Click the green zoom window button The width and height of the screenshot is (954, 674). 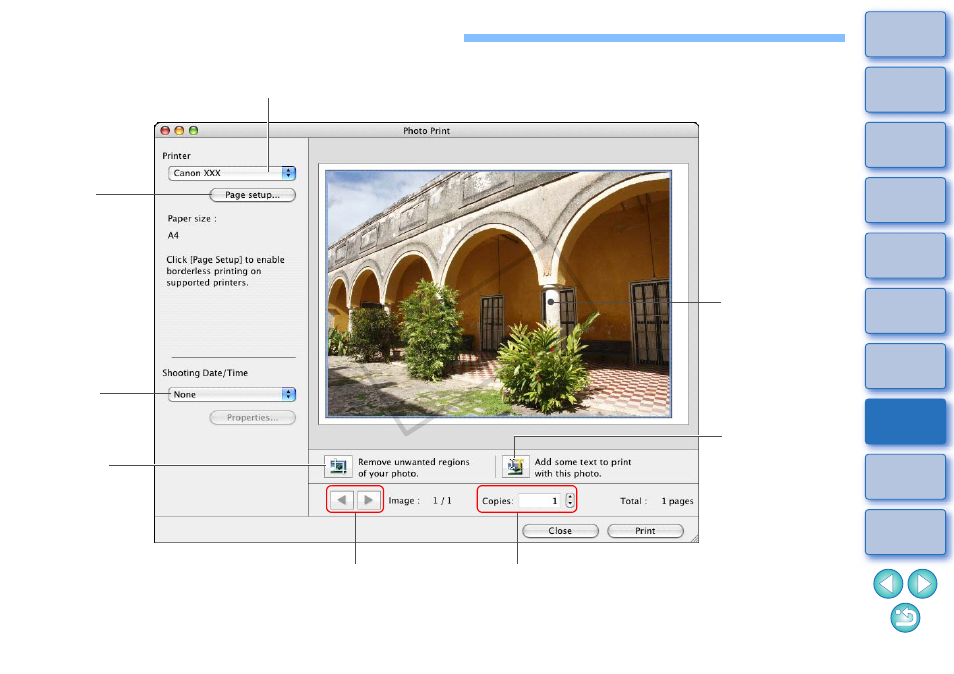tap(193, 130)
